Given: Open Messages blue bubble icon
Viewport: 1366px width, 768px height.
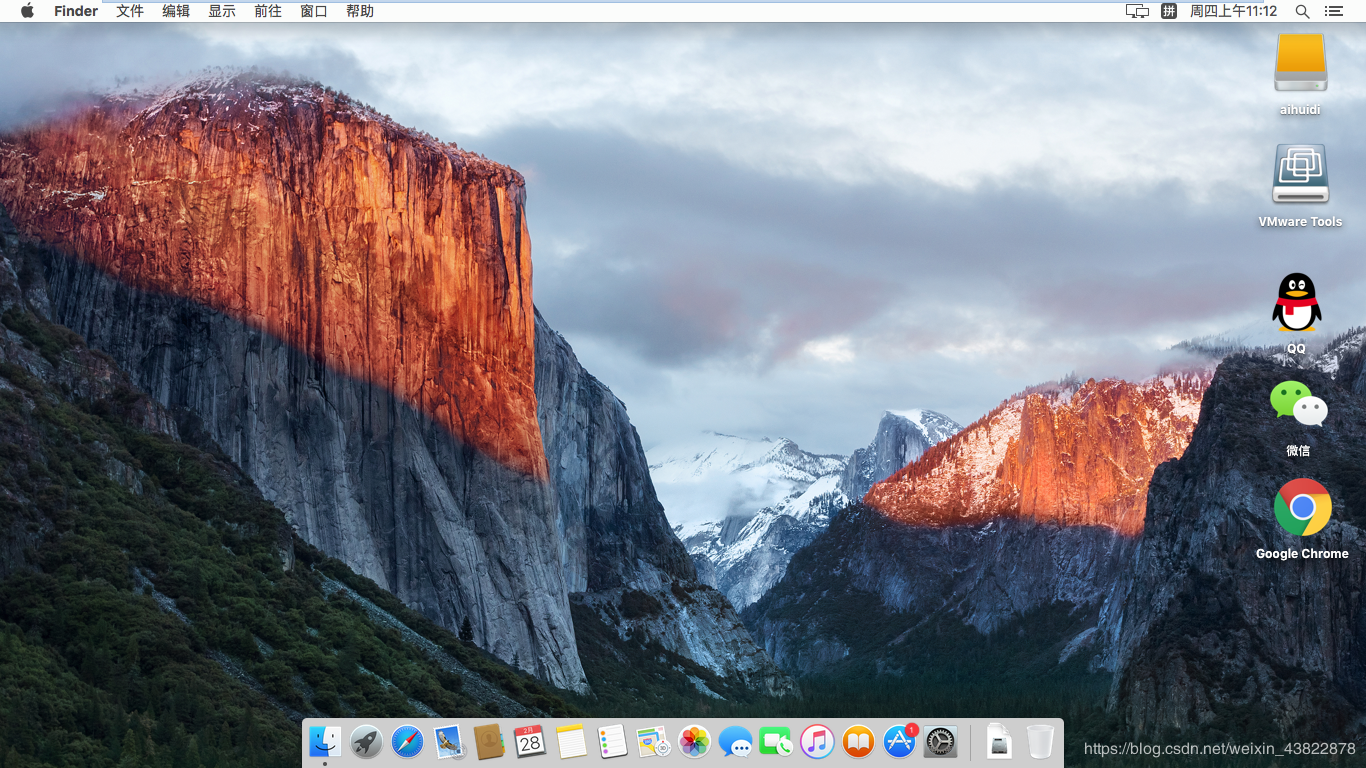Looking at the screenshot, I should click(x=735, y=742).
